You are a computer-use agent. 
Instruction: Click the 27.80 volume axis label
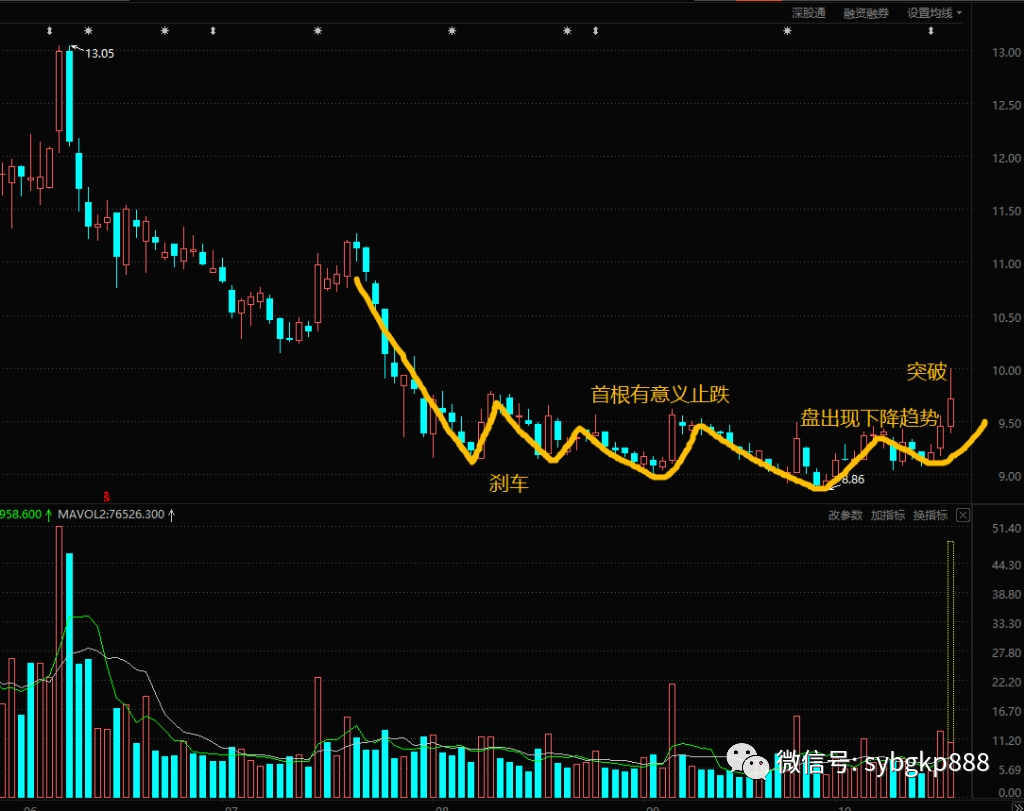[1006, 653]
